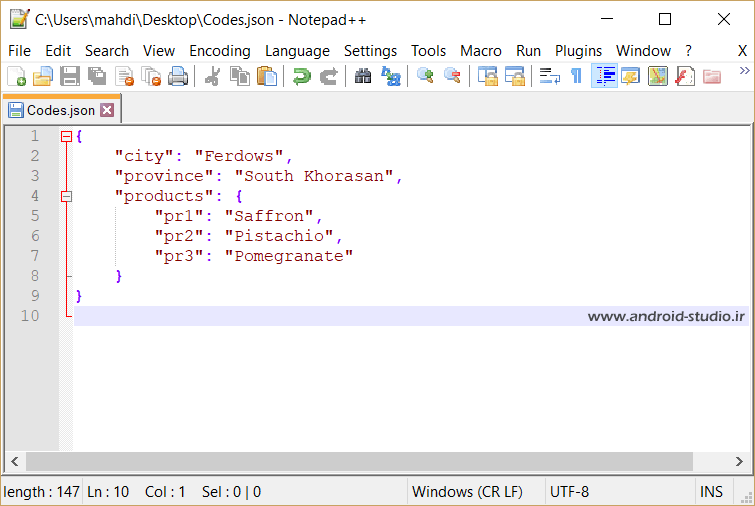This screenshot has height=506, width=755.
Task: Open a file with the folder icon
Action: pyautogui.click(x=42, y=76)
